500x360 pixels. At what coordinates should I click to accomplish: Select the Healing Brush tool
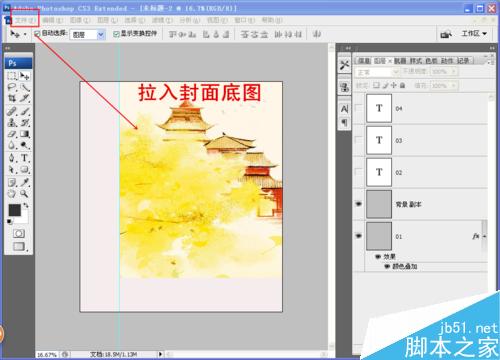[12, 111]
